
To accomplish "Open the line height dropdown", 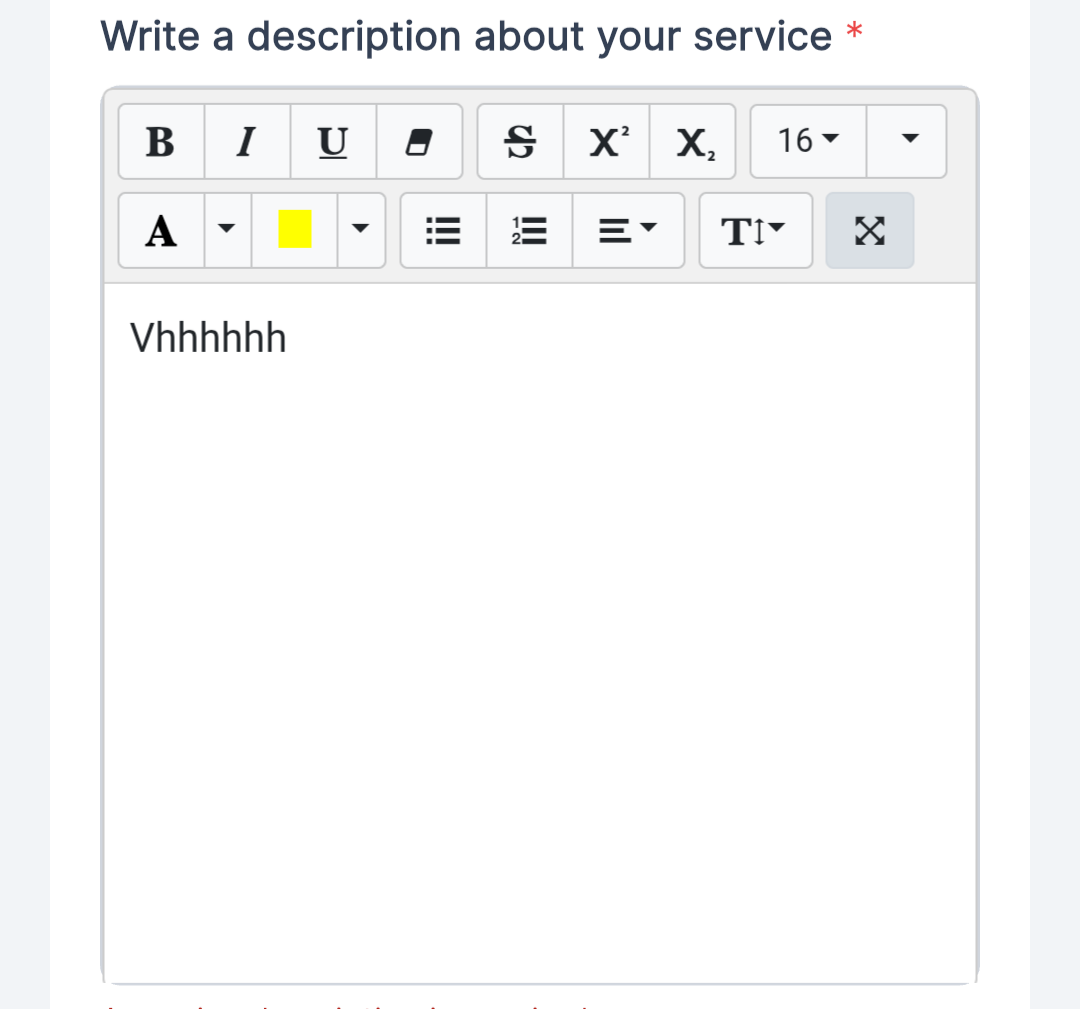I will (x=755, y=231).
